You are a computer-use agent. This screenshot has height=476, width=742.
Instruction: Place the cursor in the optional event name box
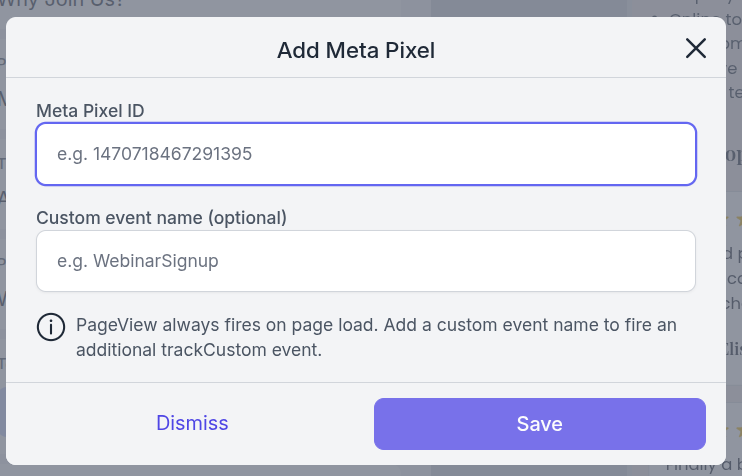366,261
